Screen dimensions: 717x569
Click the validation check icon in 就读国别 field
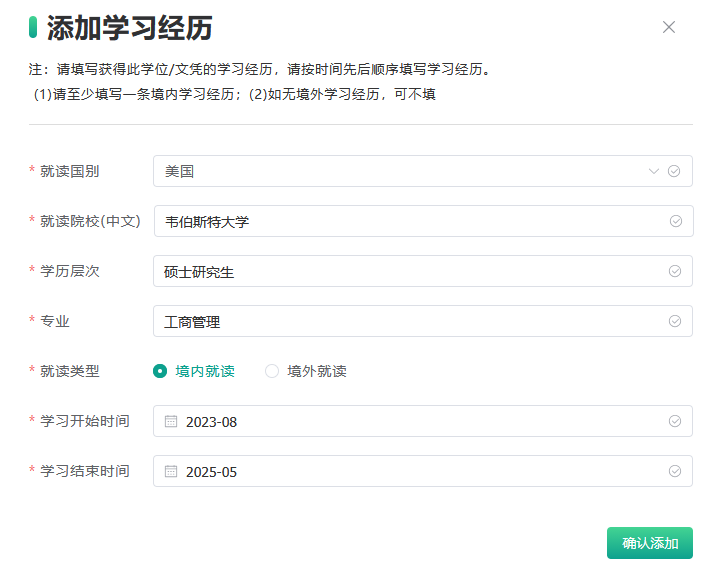(x=674, y=171)
